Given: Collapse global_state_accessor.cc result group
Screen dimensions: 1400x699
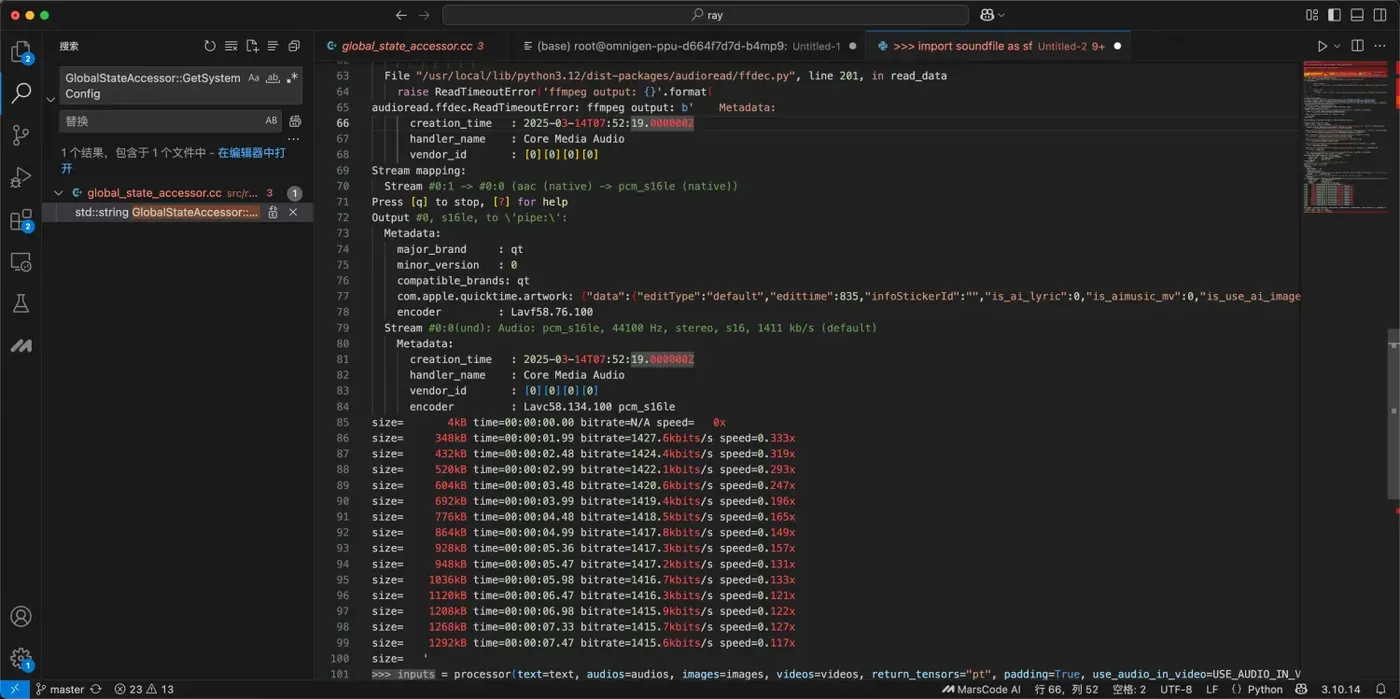Looking at the screenshot, I should click(58, 193).
